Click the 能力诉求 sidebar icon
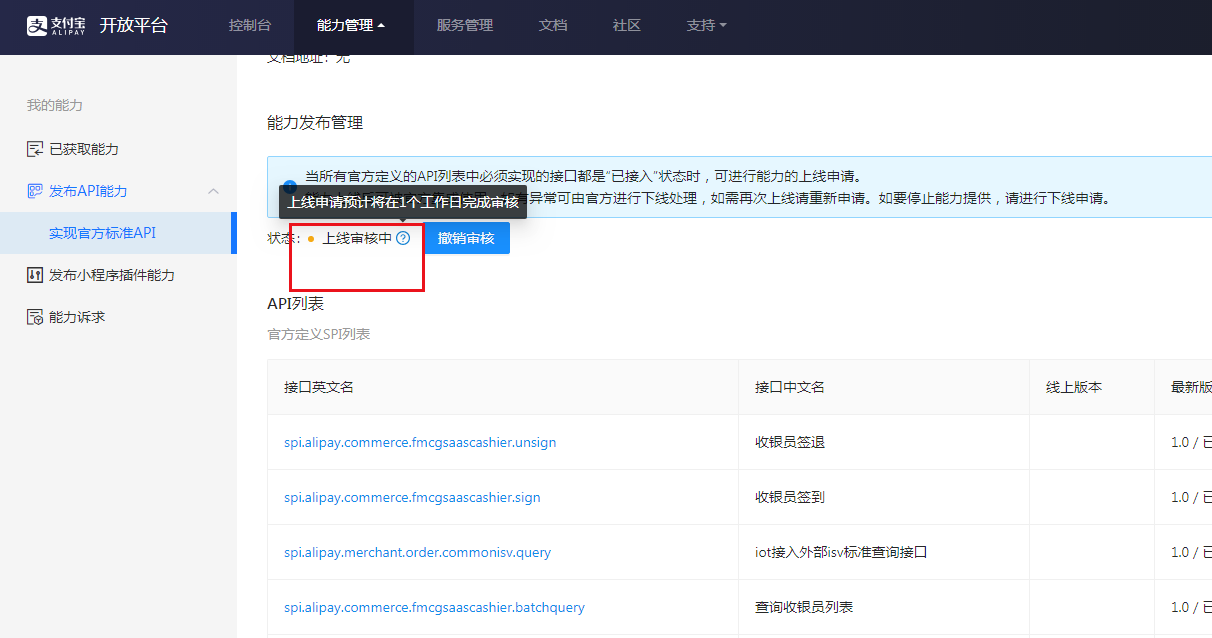This screenshot has width=1212, height=638. [35, 317]
